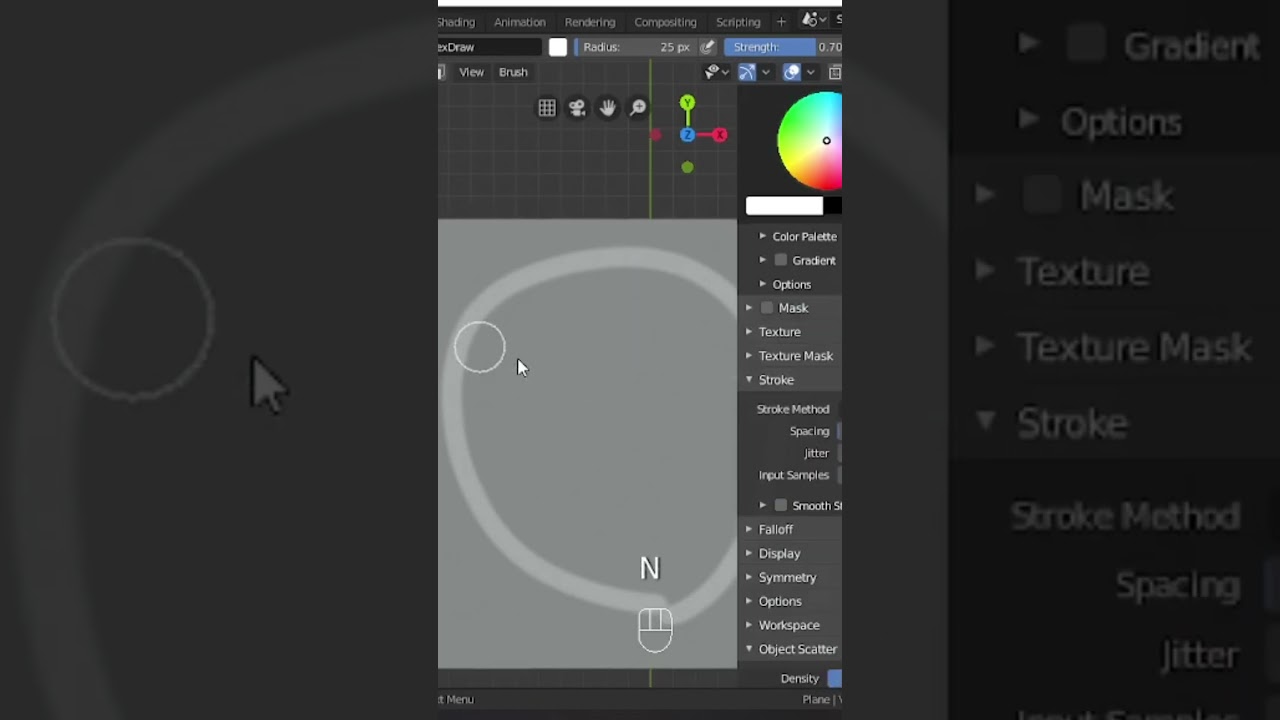The width and height of the screenshot is (1280, 720).
Task: Click the zoom magnifier icon in viewport
Action: [638, 108]
